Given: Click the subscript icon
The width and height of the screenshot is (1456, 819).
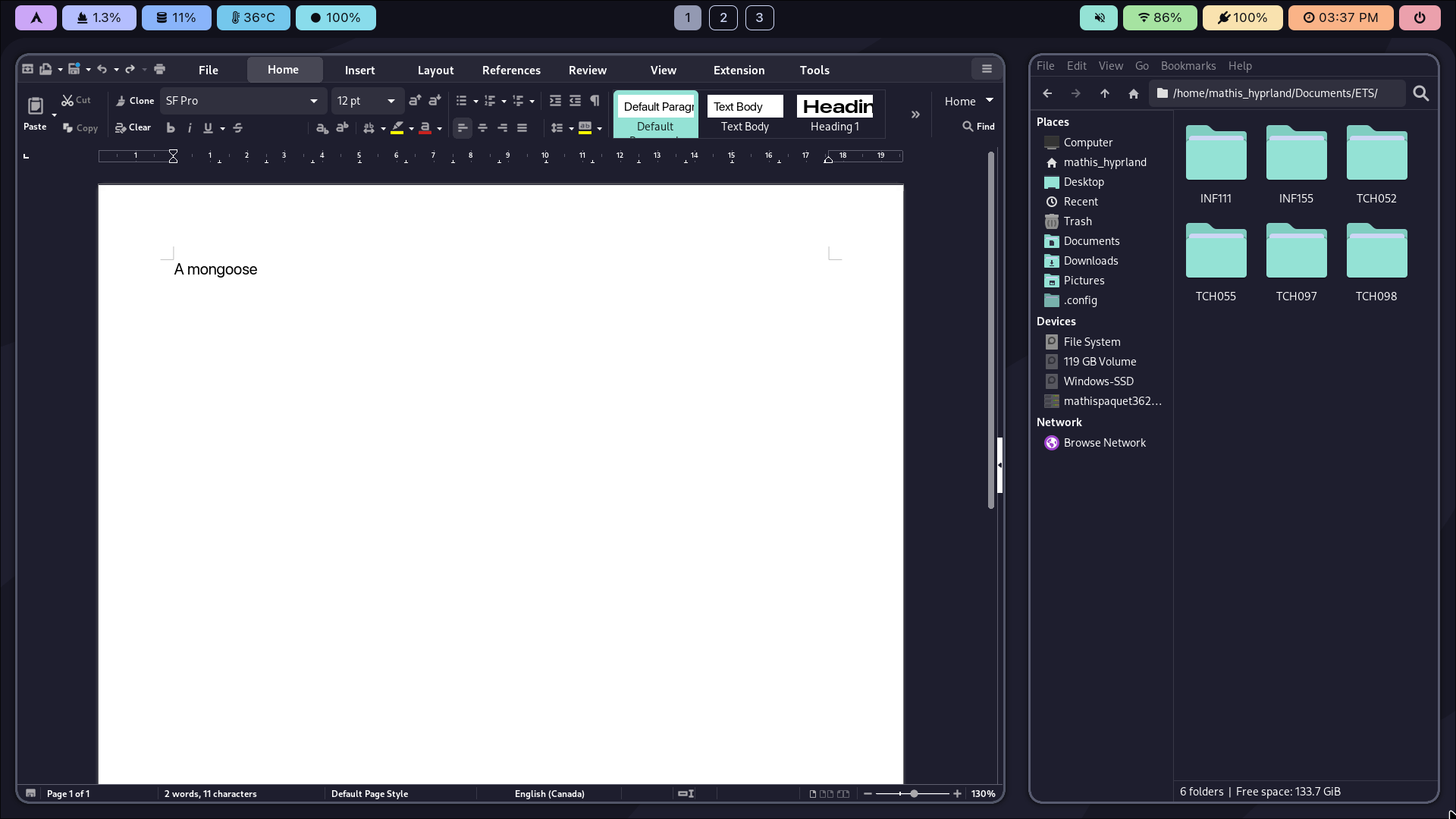Looking at the screenshot, I should pos(322,128).
